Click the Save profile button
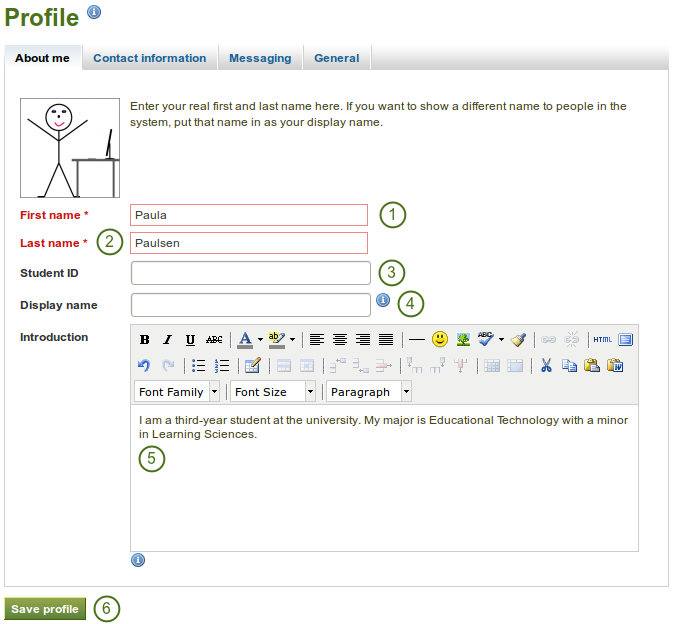Image resolution: width=673 pixels, height=624 pixels. [45, 609]
